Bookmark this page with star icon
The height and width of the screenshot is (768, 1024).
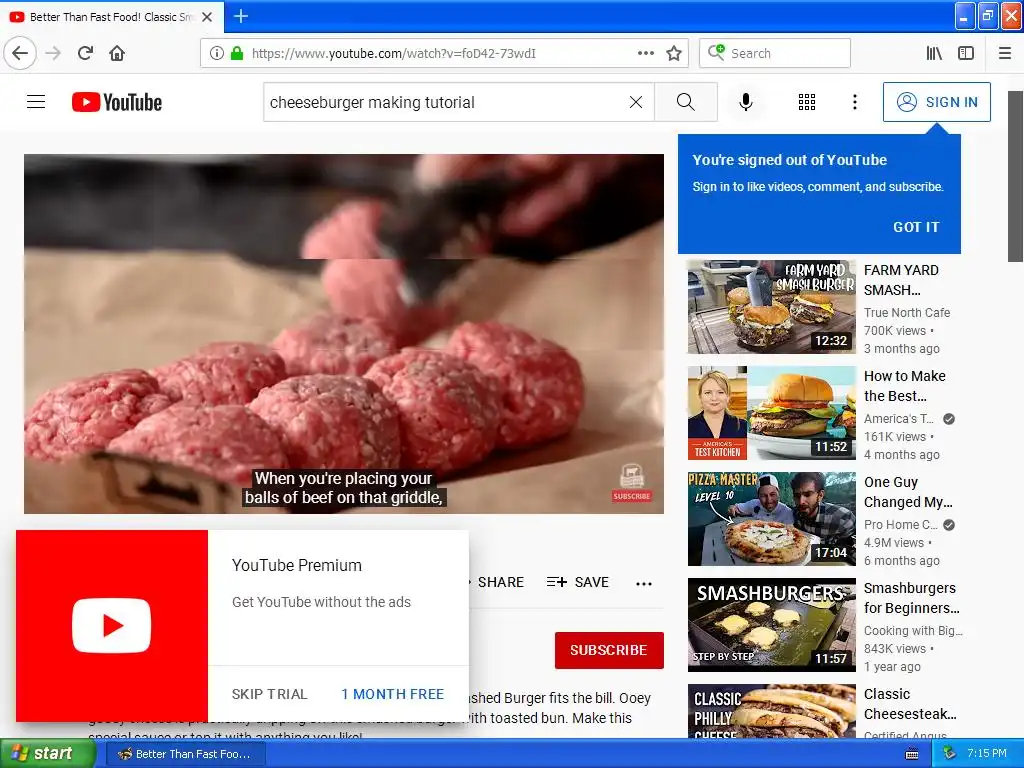click(x=674, y=53)
